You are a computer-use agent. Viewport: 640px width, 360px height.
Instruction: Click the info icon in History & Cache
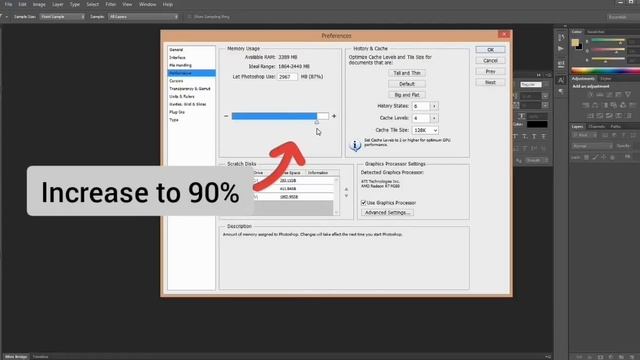pos(355,145)
